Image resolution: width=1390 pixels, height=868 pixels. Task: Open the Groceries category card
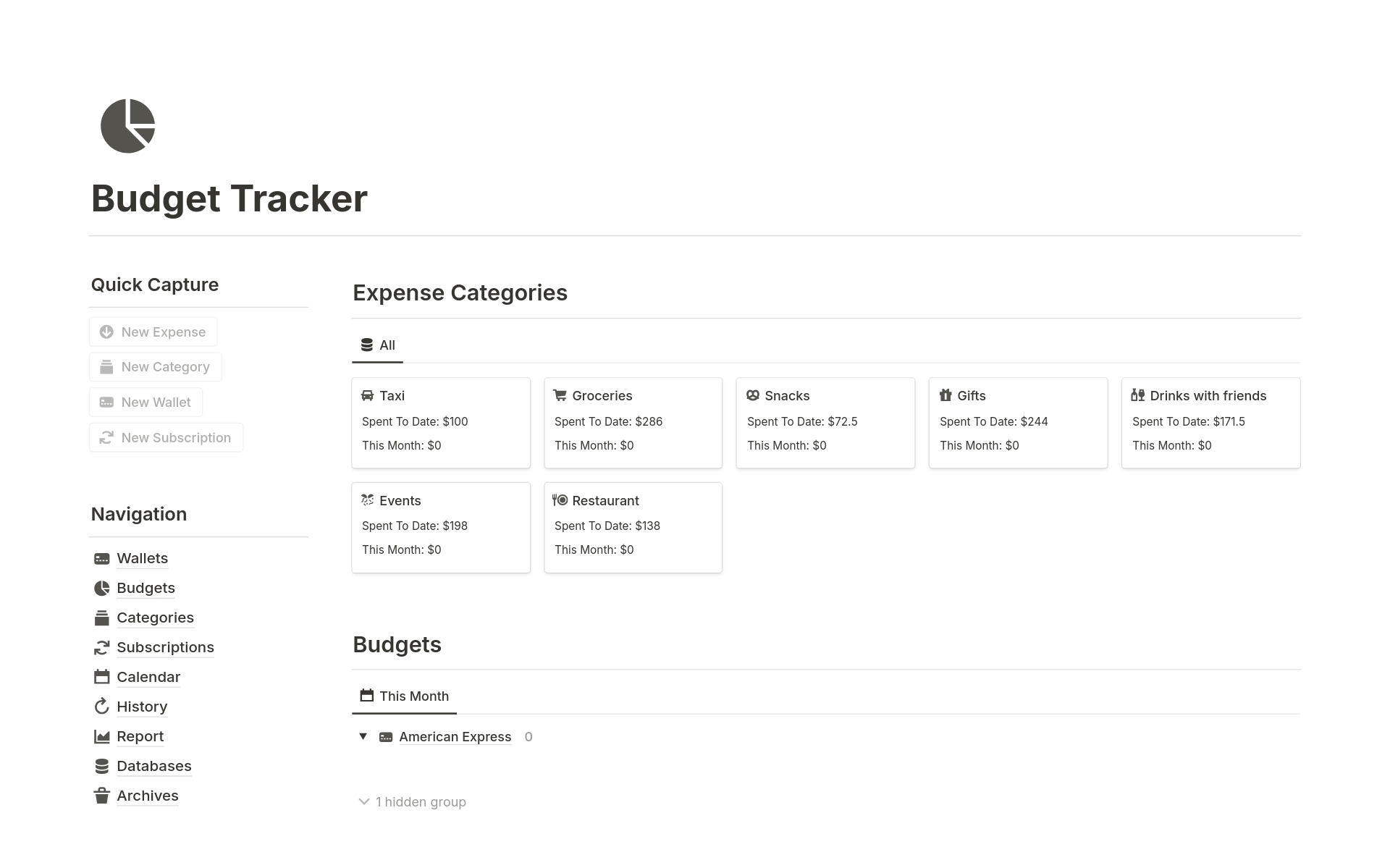point(633,423)
